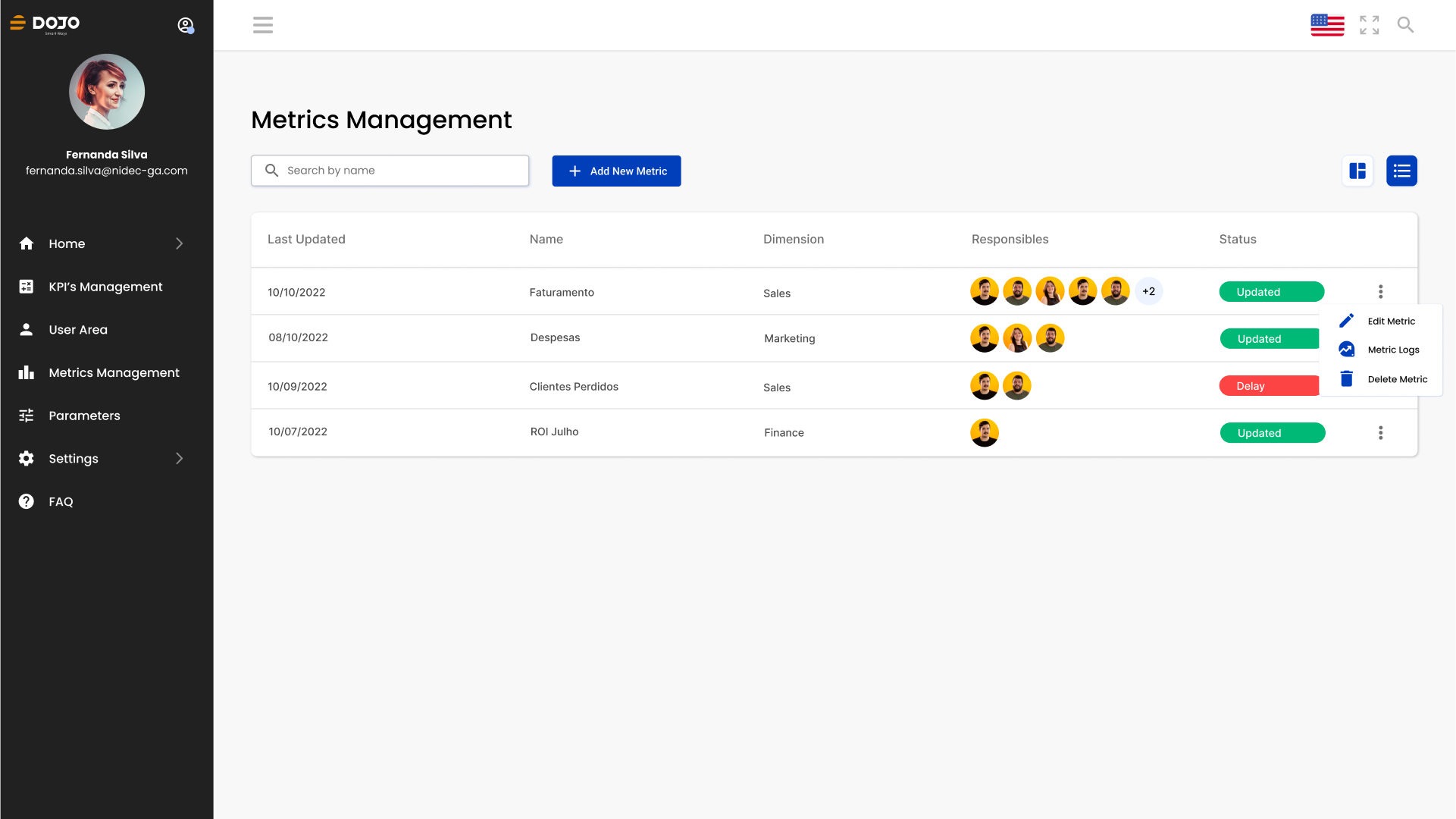This screenshot has height=819, width=1456.
Task: Click the second avatar in Clientes Perdidos row
Action: (x=1016, y=386)
